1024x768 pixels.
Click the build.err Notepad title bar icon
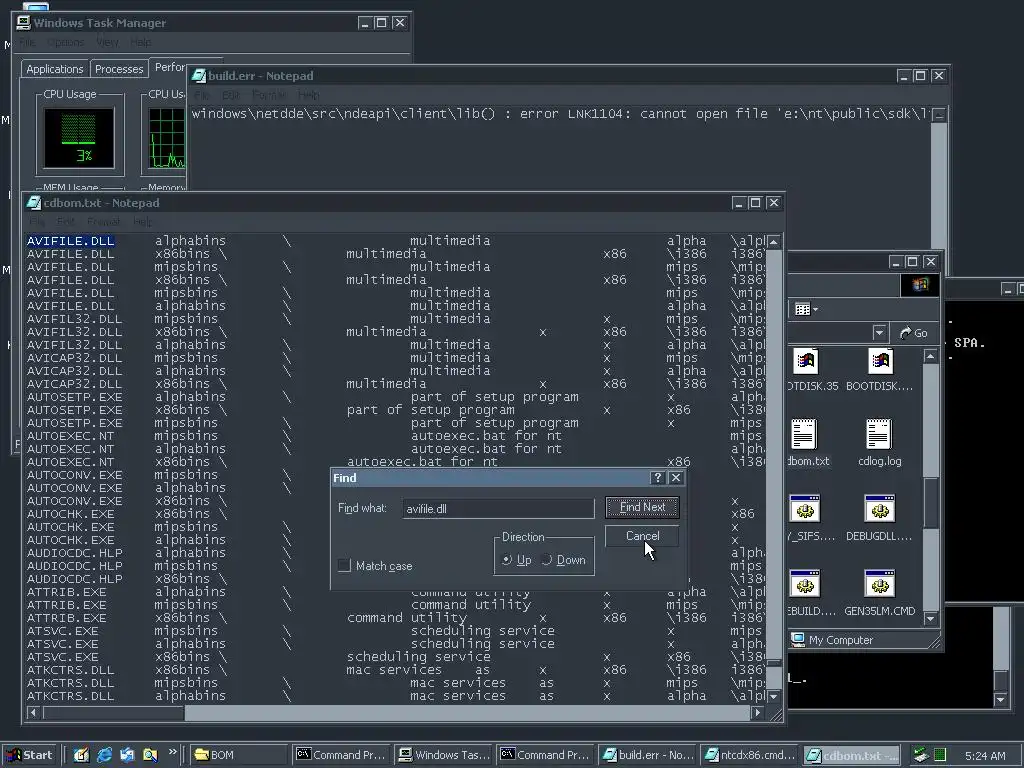(x=199, y=76)
